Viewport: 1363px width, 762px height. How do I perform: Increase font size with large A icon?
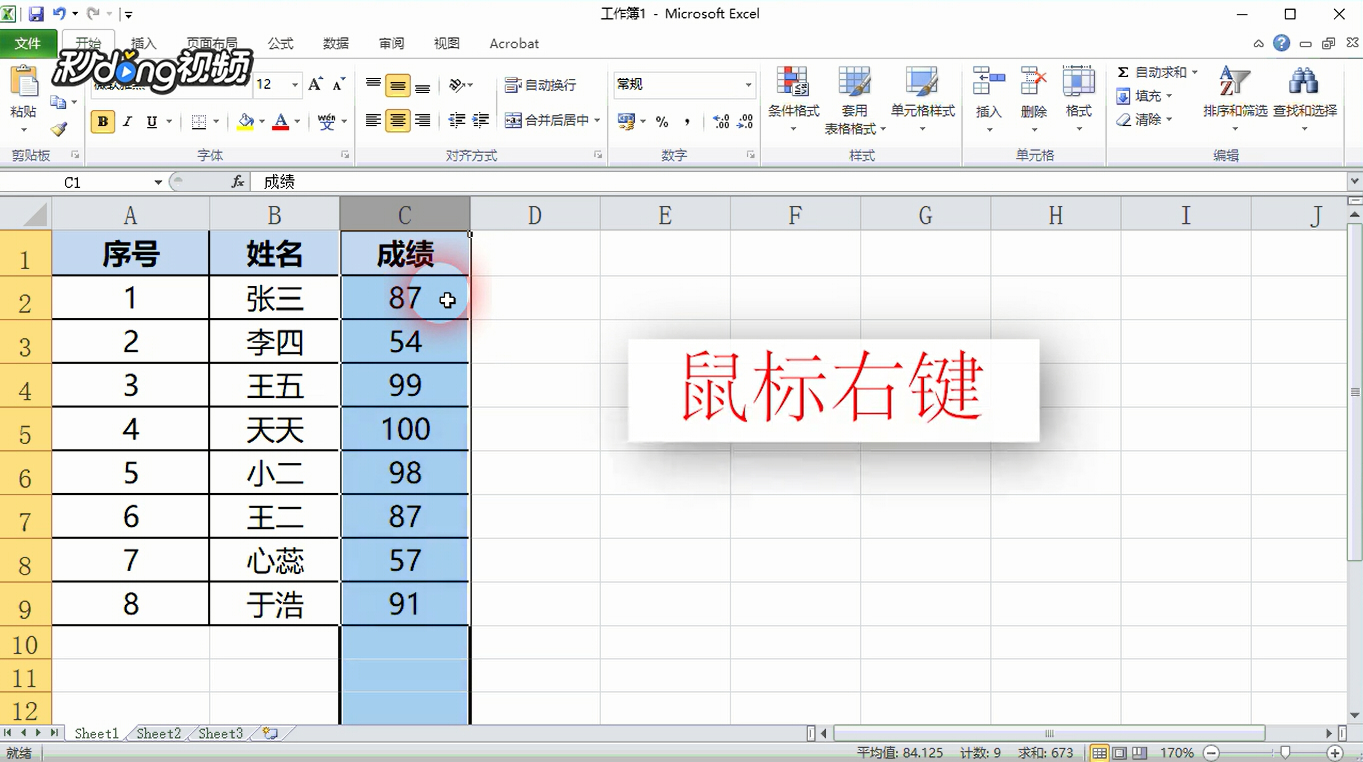coord(315,85)
